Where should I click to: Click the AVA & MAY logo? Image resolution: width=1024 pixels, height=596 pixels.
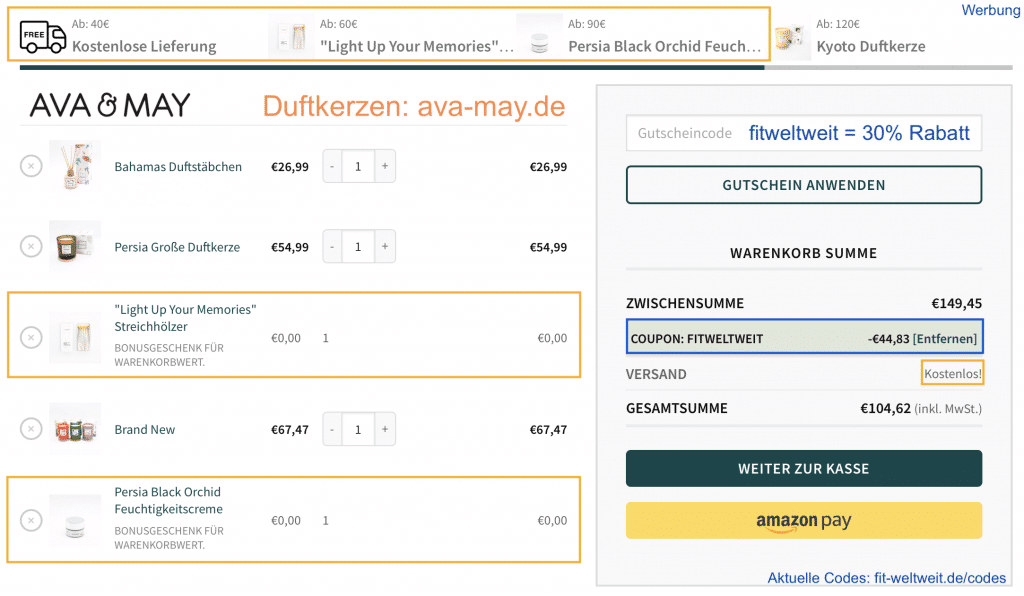click(x=110, y=105)
